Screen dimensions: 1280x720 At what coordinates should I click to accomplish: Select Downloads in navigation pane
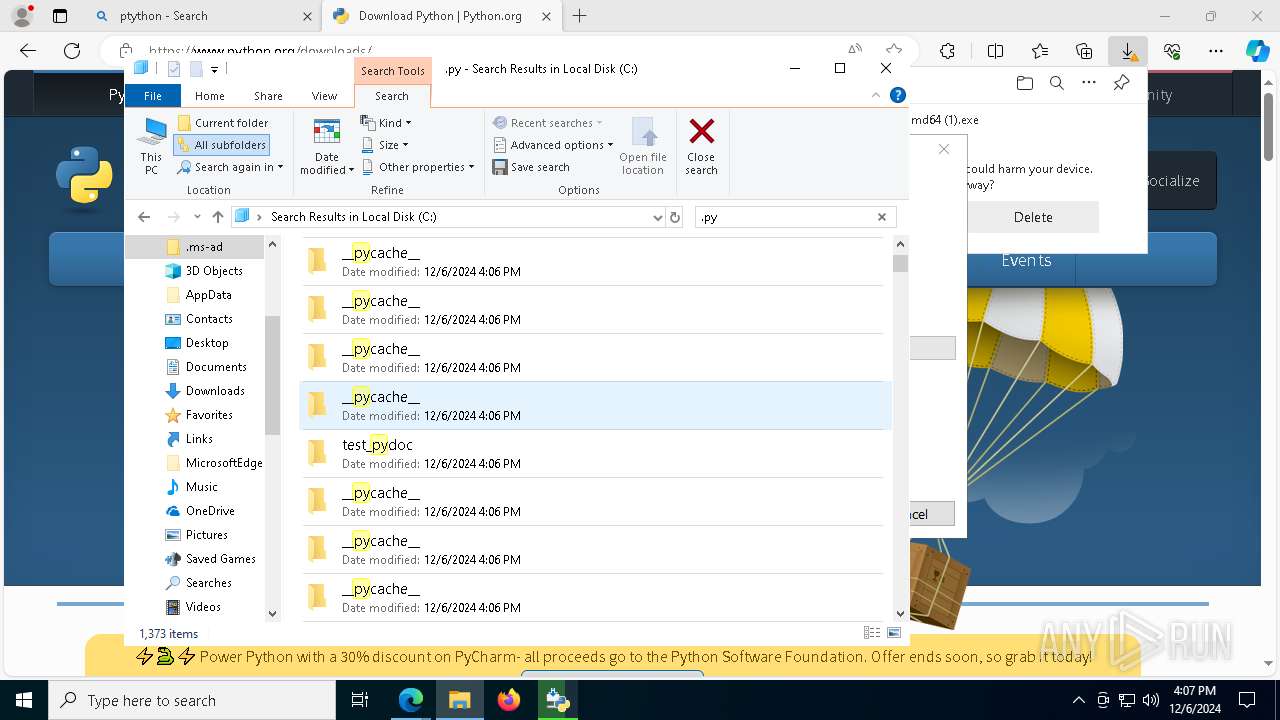[x=214, y=391]
